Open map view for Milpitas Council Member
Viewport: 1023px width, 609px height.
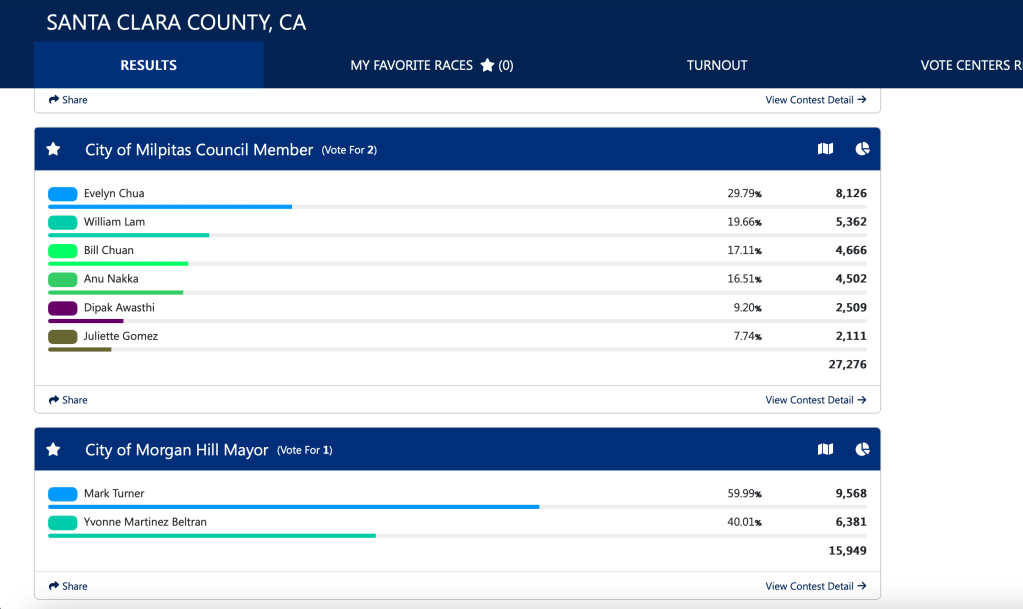825,149
